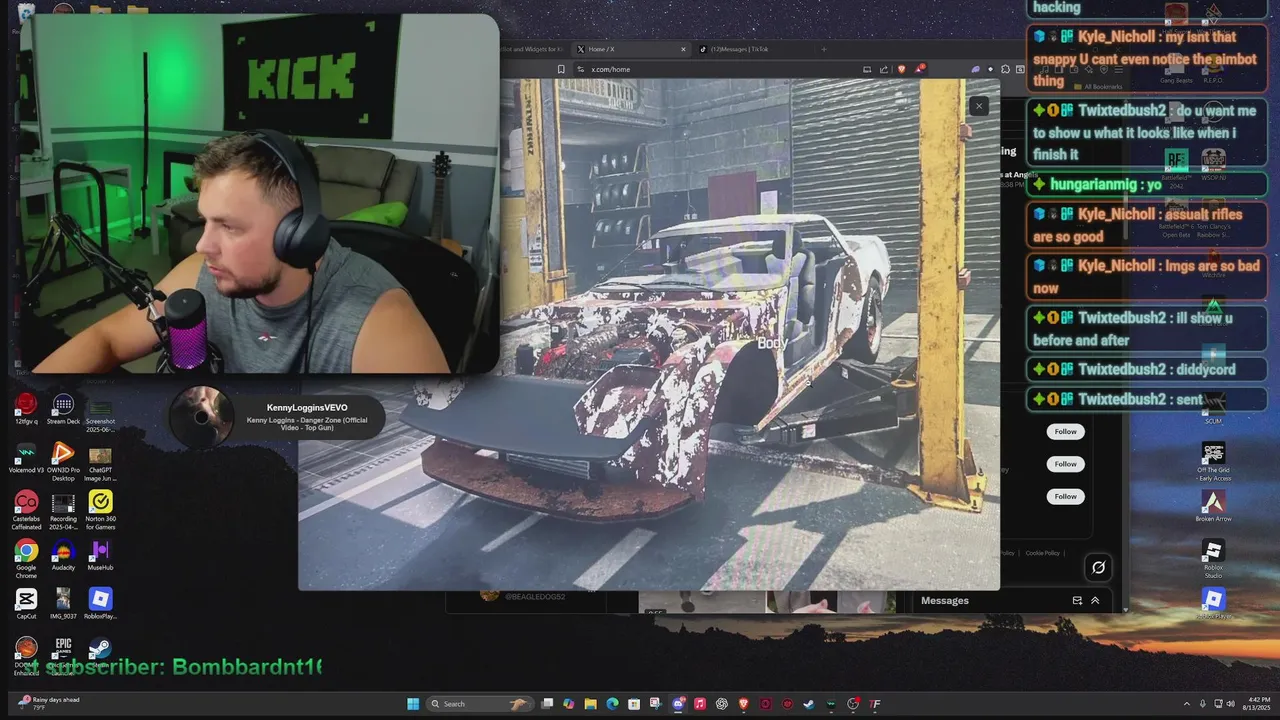Screen dimensions: 1280x720
Task: Open site settings icon left of x.com/home
Action: click(x=580, y=69)
